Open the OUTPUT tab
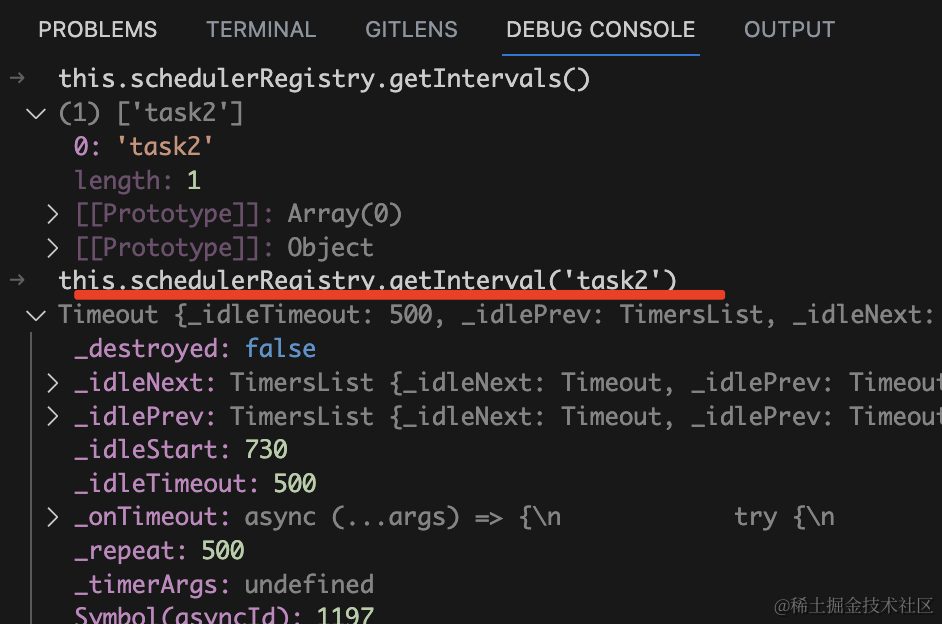Image resolution: width=942 pixels, height=624 pixels. point(789,30)
